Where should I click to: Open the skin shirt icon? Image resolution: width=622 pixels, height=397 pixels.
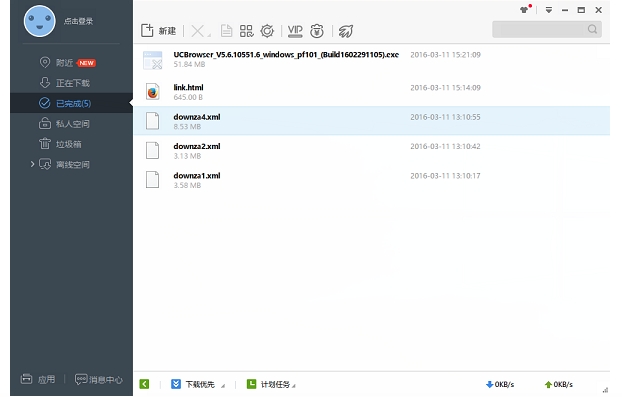[x=525, y=10]
